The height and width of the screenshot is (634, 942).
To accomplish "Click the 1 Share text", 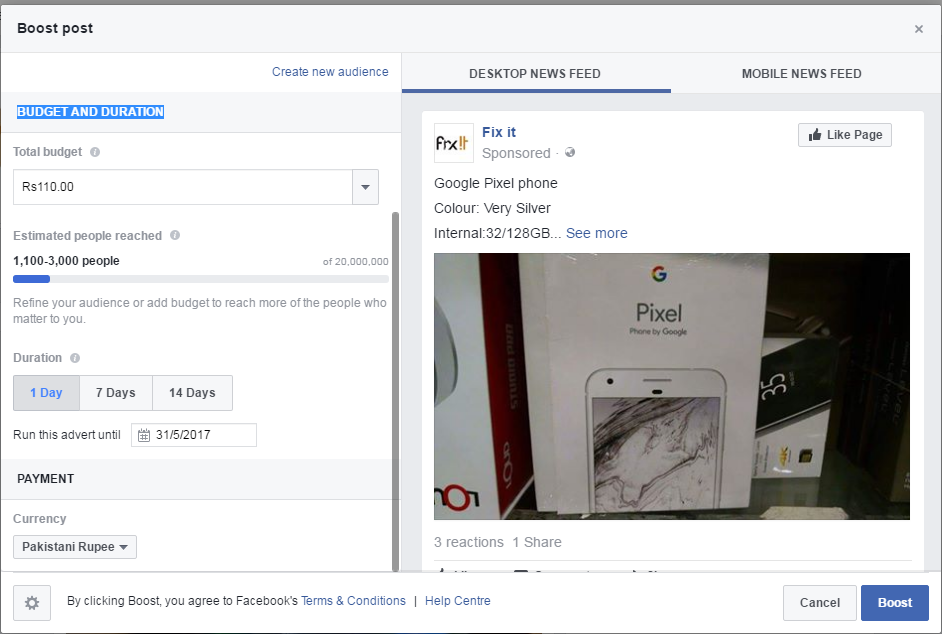I will (536, 542).
